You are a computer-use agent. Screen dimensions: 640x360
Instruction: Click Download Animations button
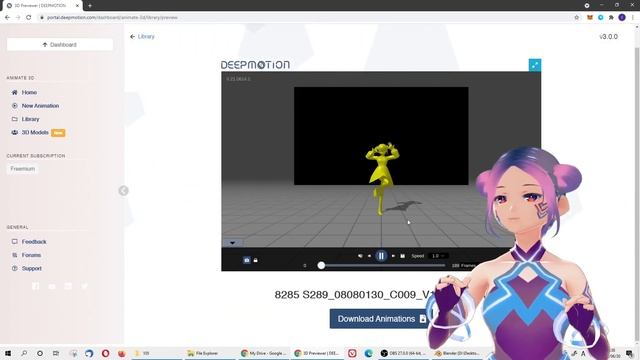coord(381,319)
